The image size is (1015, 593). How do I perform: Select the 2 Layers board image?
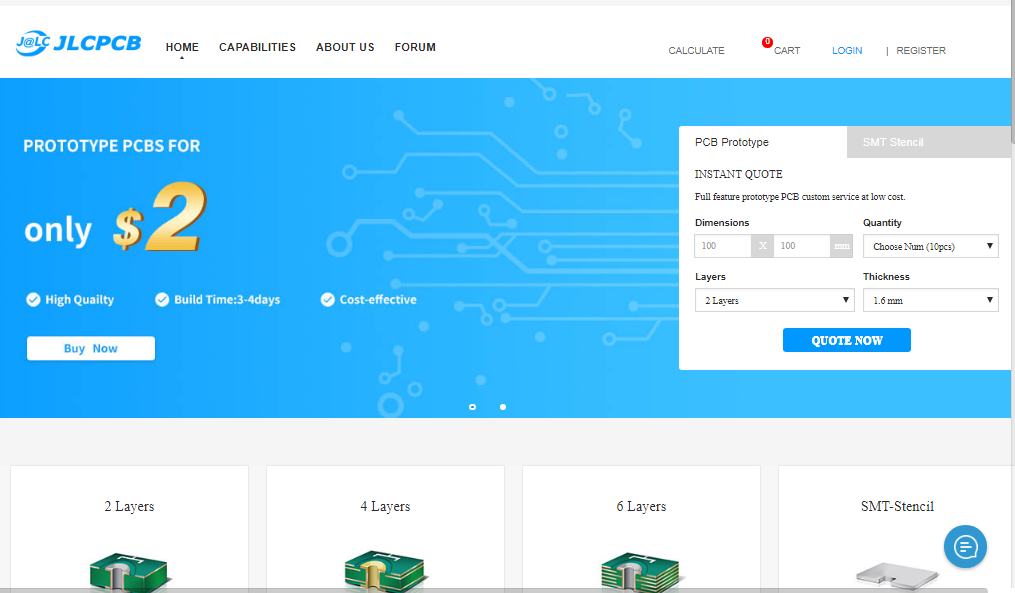[x=129, y=572]
